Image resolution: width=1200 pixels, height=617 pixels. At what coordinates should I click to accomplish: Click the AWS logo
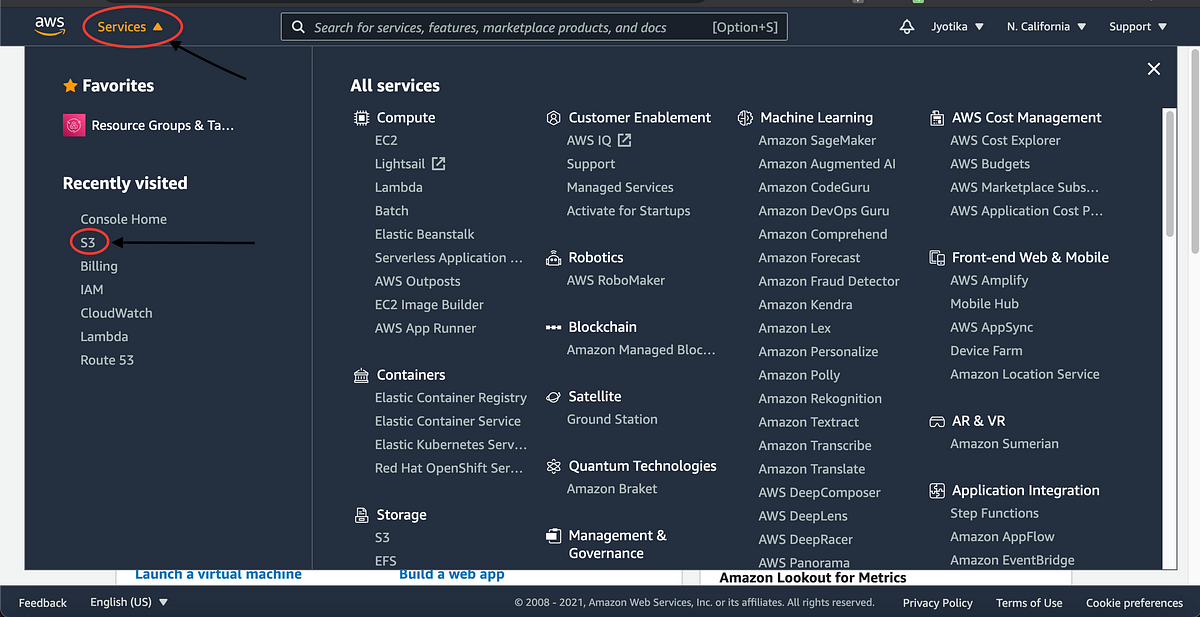[x=50, y=25]
